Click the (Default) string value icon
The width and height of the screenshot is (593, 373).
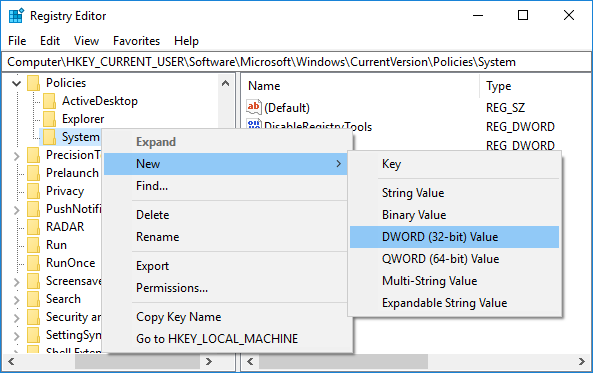pyautogui.click(x=254, y=107)
